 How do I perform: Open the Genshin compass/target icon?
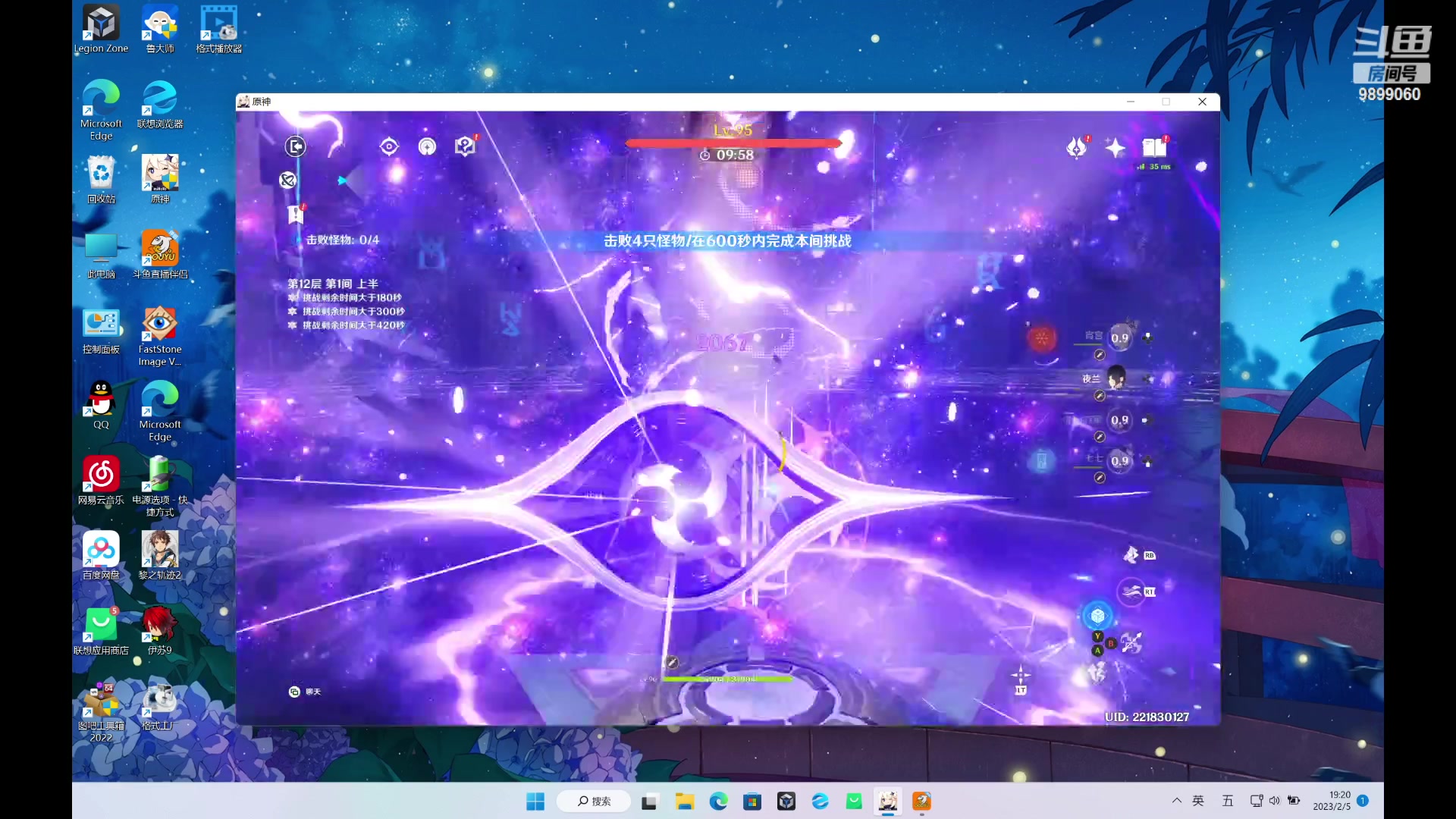point(389,146)
